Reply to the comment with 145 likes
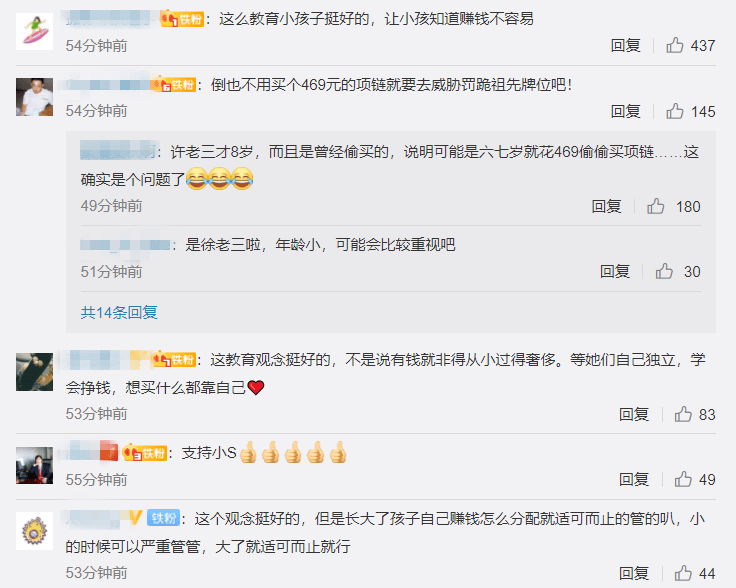 [625, 111]
